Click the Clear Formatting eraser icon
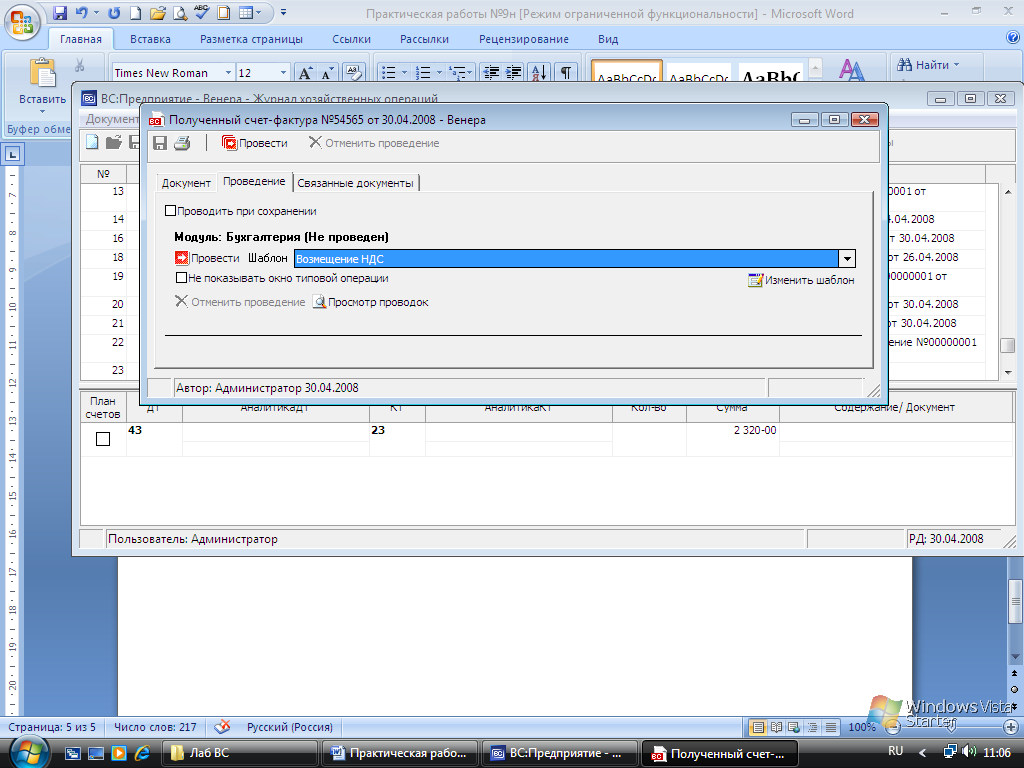Screen dimensions: 1024x768 353,72
